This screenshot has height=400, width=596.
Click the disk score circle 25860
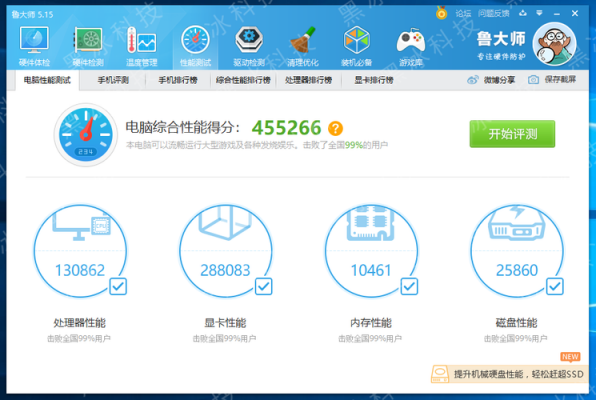(x=517, y=251)
